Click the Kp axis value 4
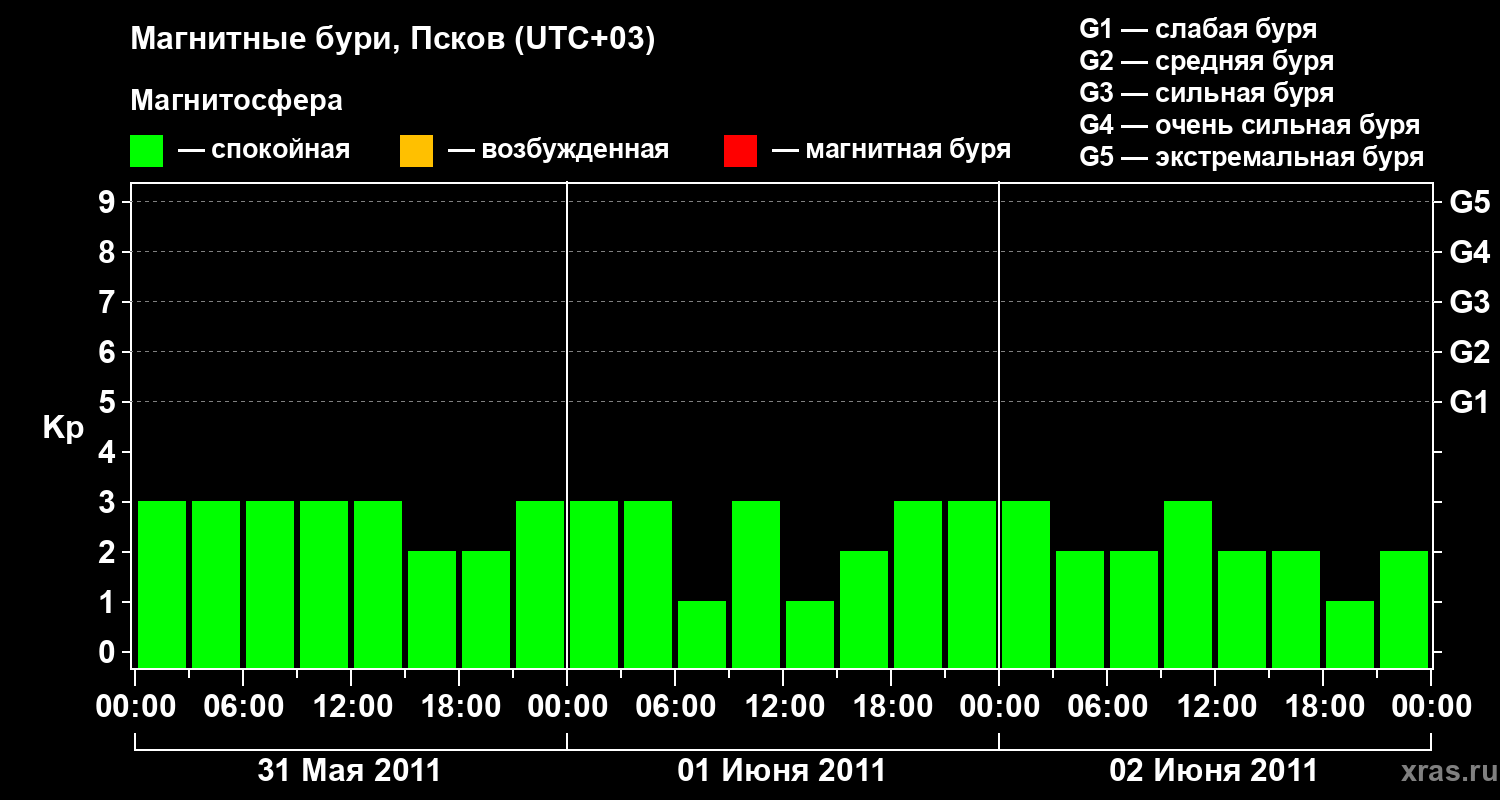1500x800 pixels. (108, 452)
